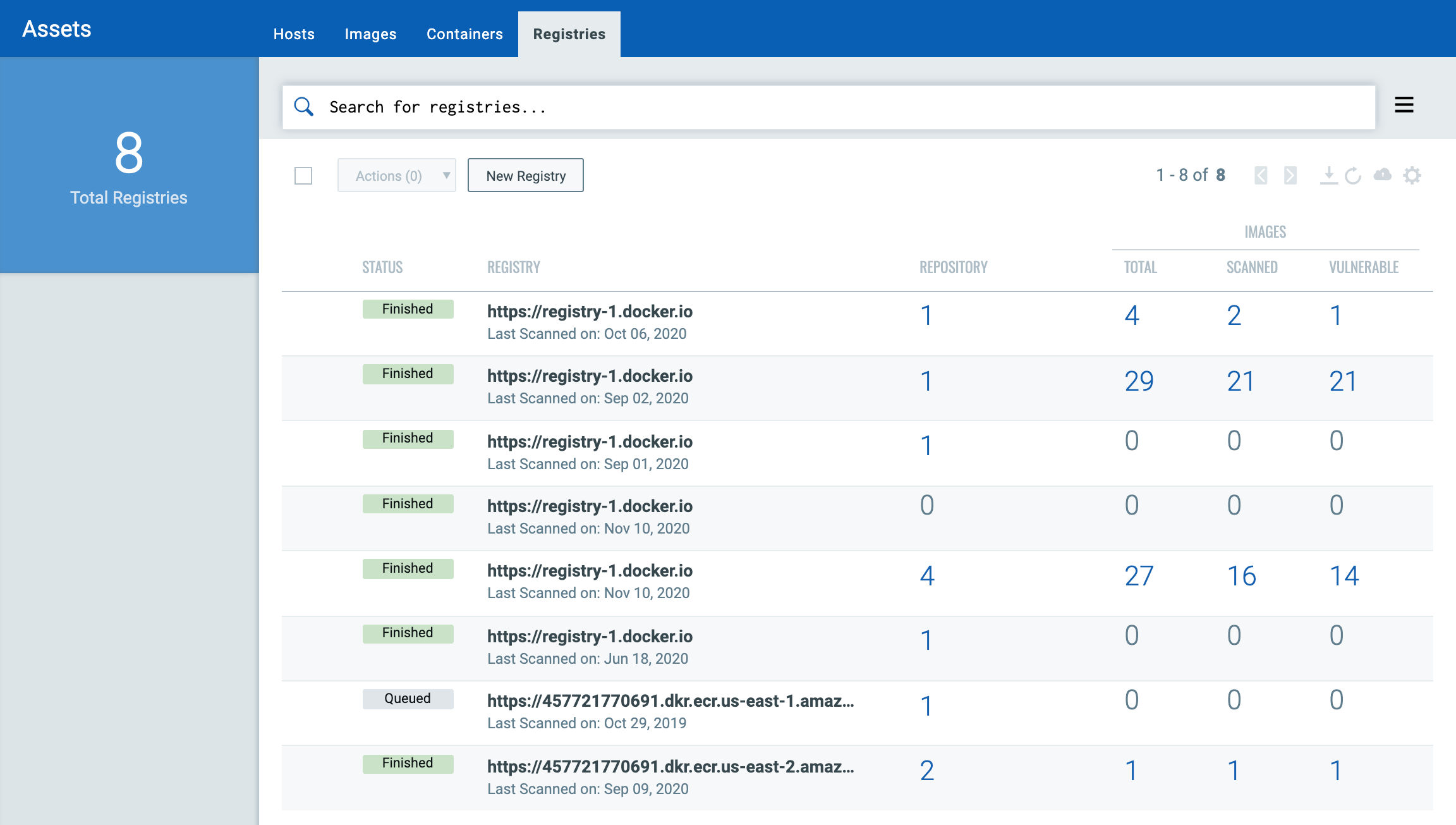Click the repository count 4 for Nov 10 registry

926,575
